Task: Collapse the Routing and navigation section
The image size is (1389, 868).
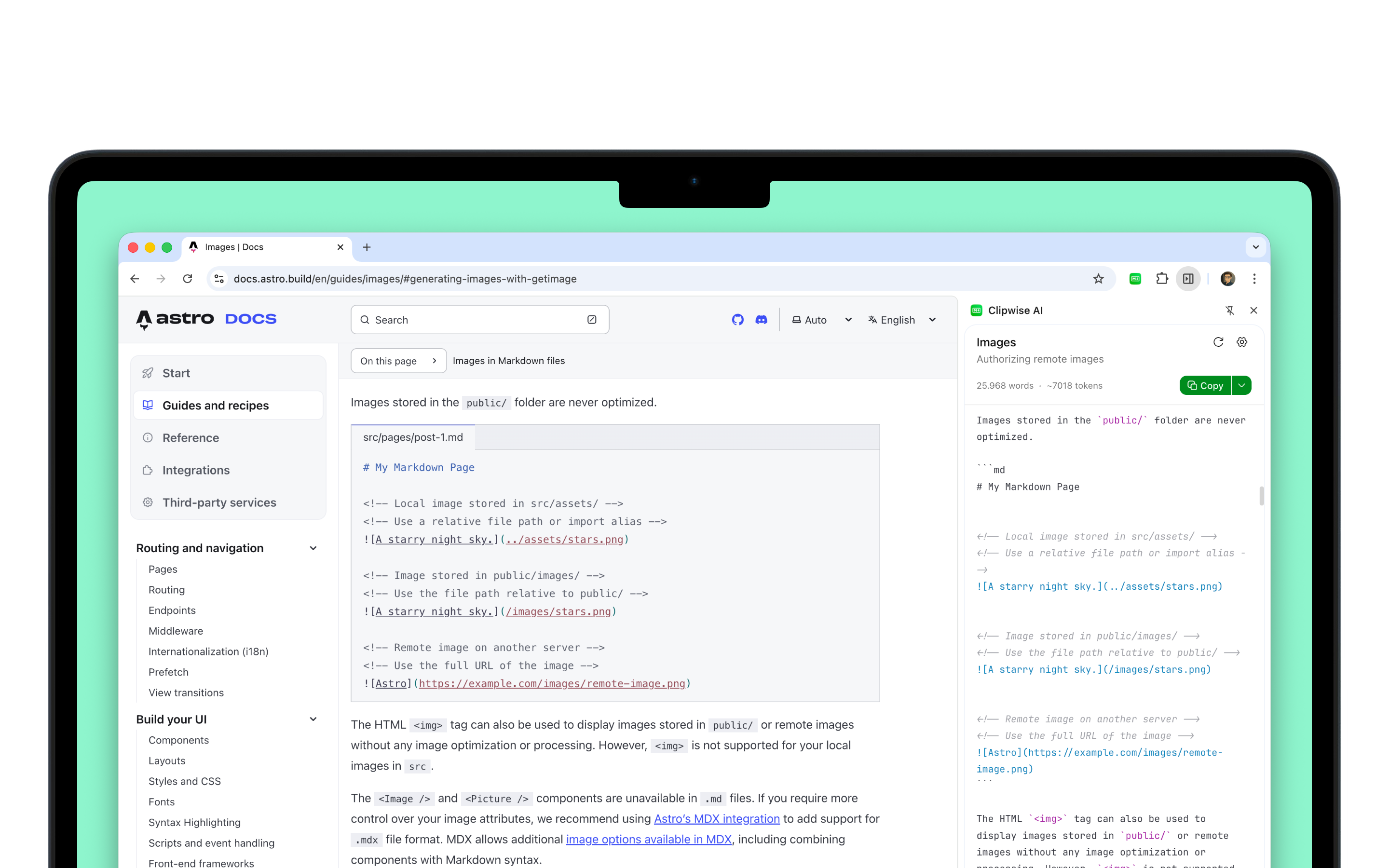Action: [313, 548]
